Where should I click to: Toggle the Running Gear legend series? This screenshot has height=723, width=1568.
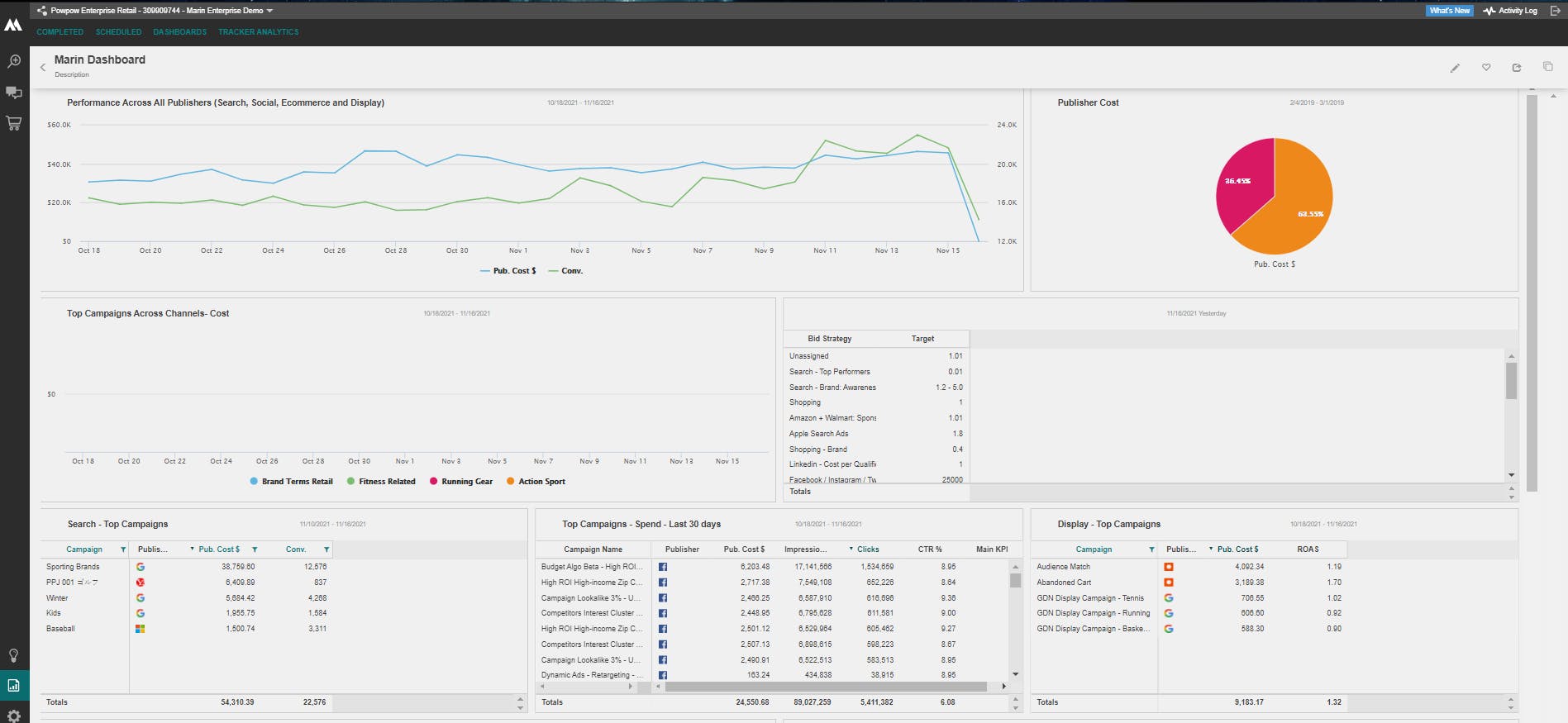pos(461,482)
